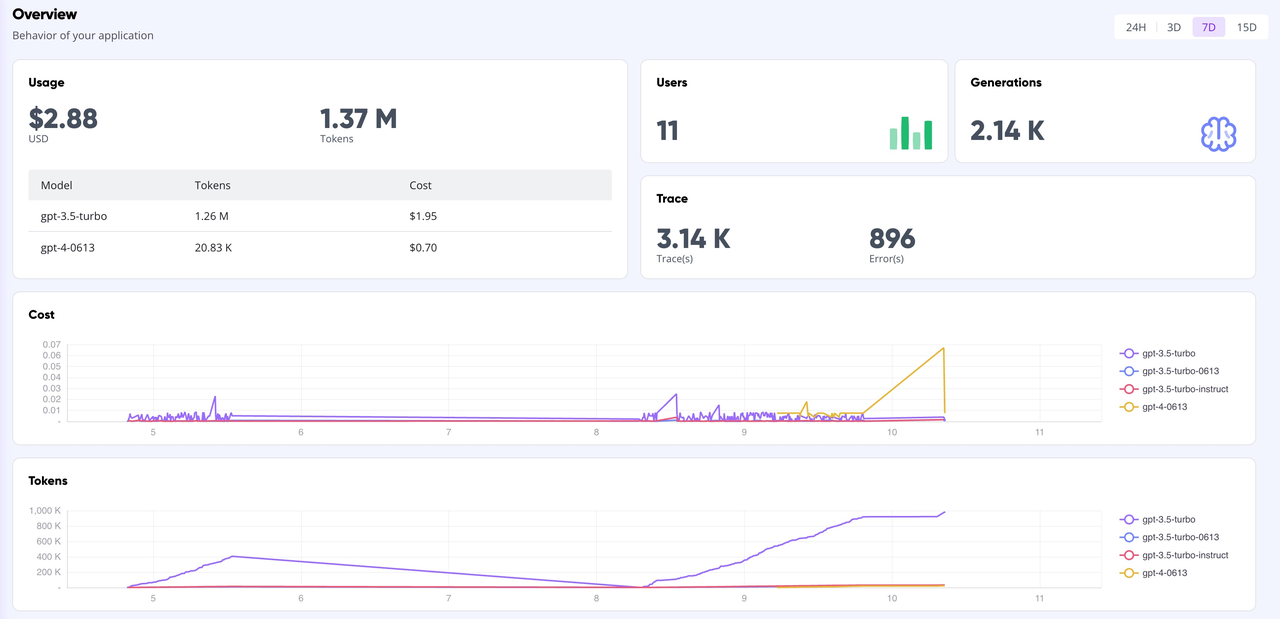Expand the Usage model table
The width and height of the screenshot is (1280, 619).
[320, 185]
